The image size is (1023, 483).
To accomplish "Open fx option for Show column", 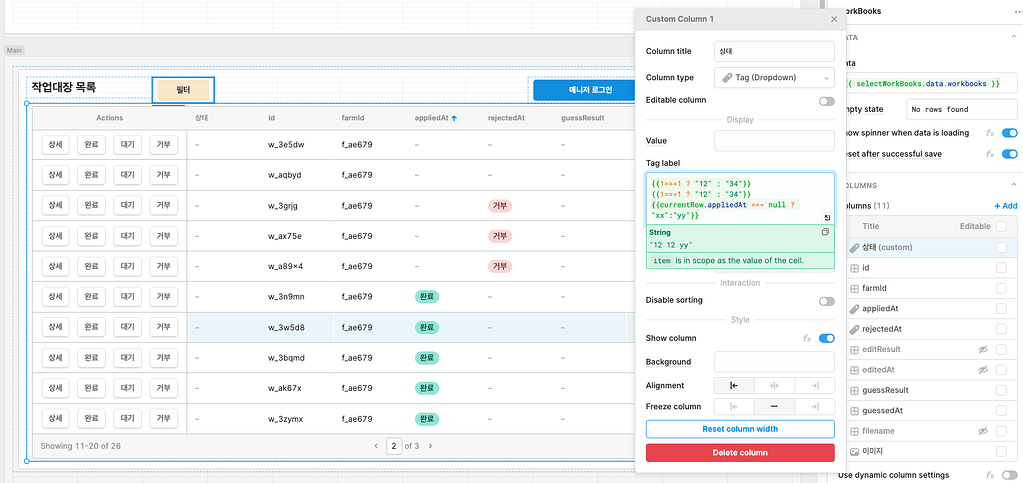I will 807,338.
